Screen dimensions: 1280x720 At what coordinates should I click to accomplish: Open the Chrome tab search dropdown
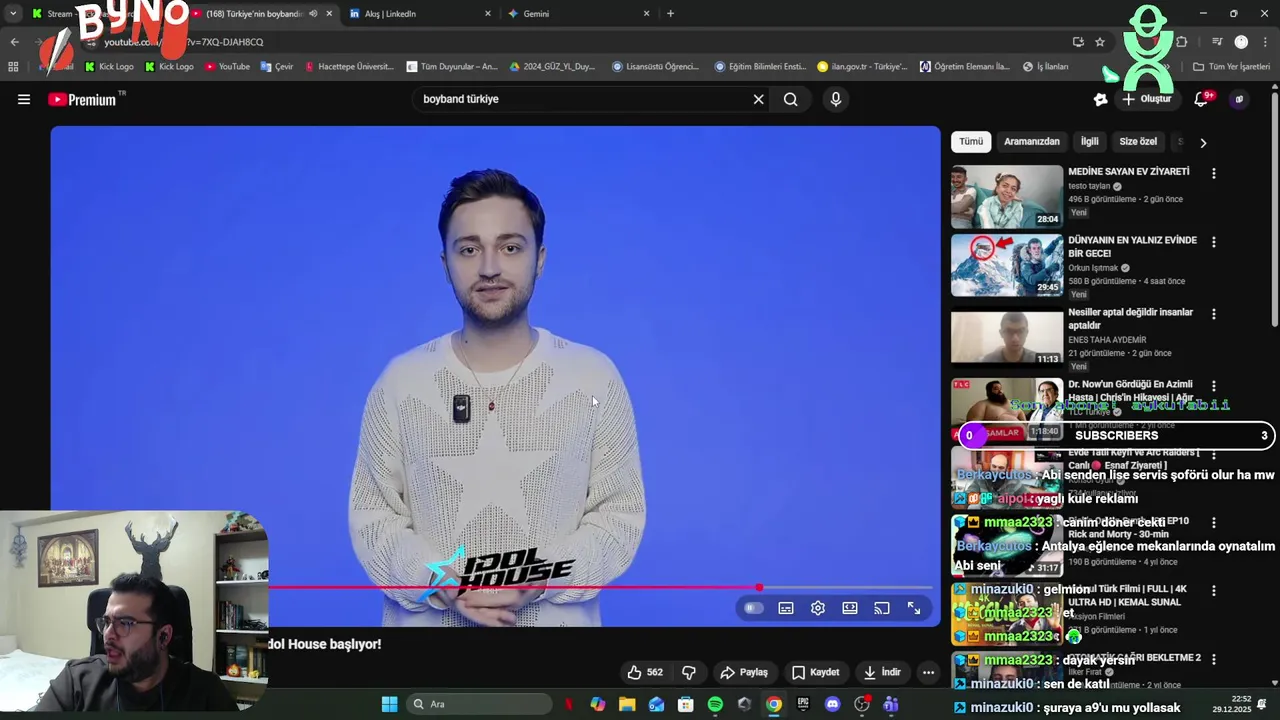[13, 14]
